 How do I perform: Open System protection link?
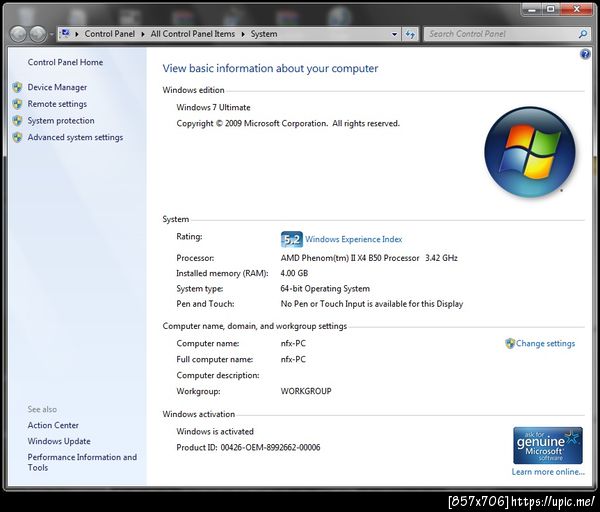click(x=61, y=121)
